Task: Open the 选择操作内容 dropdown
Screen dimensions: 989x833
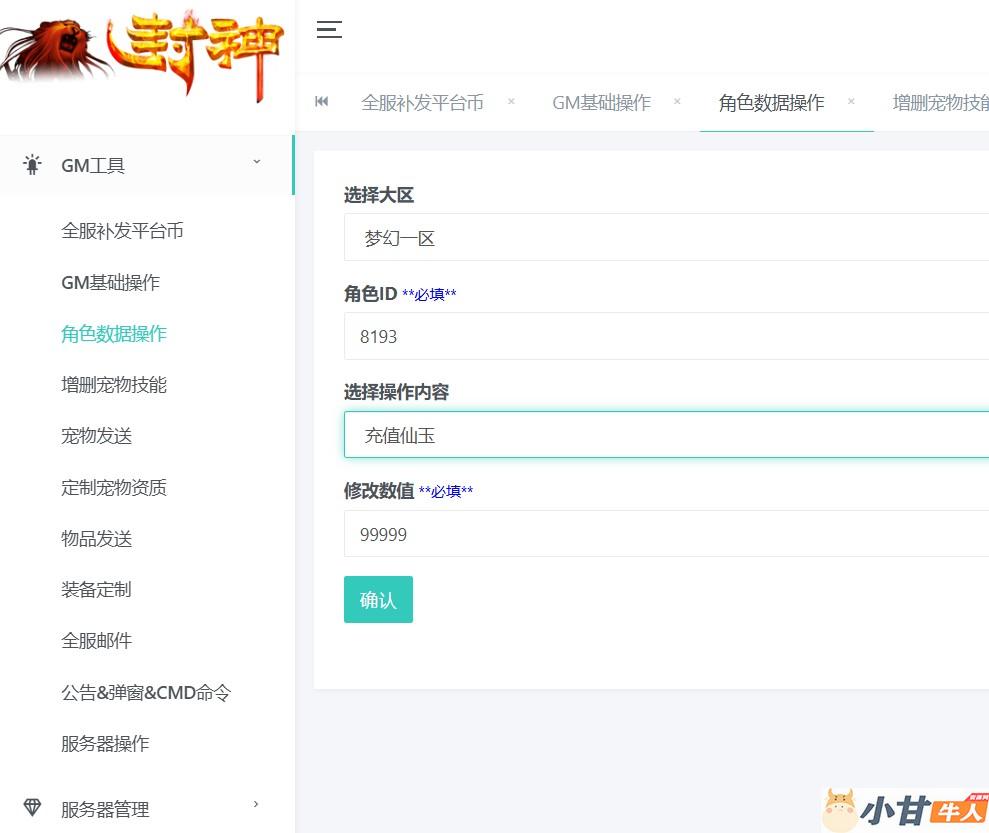Action: click(x=665, y=435)
